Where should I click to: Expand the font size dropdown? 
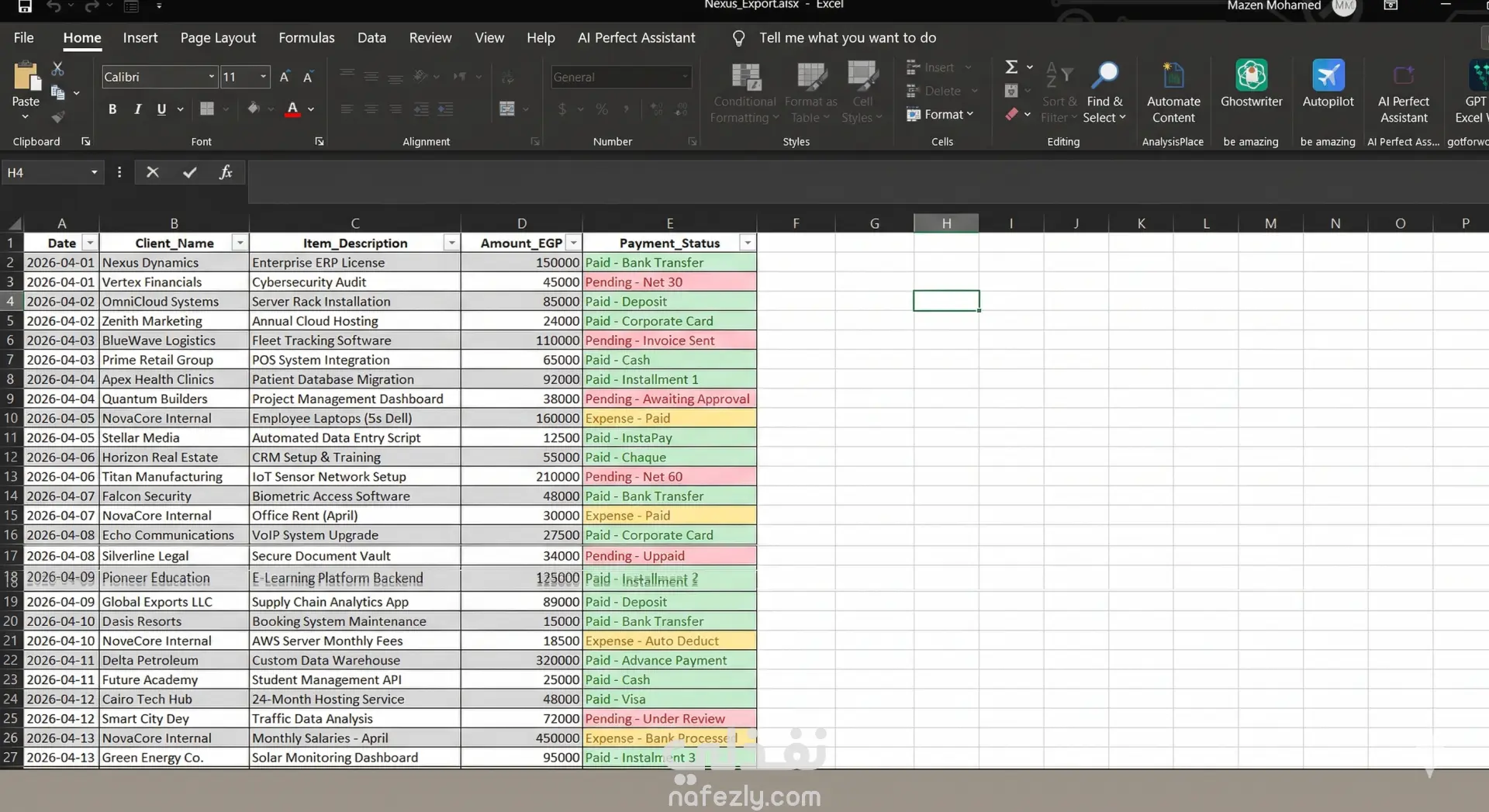point(263,77)
